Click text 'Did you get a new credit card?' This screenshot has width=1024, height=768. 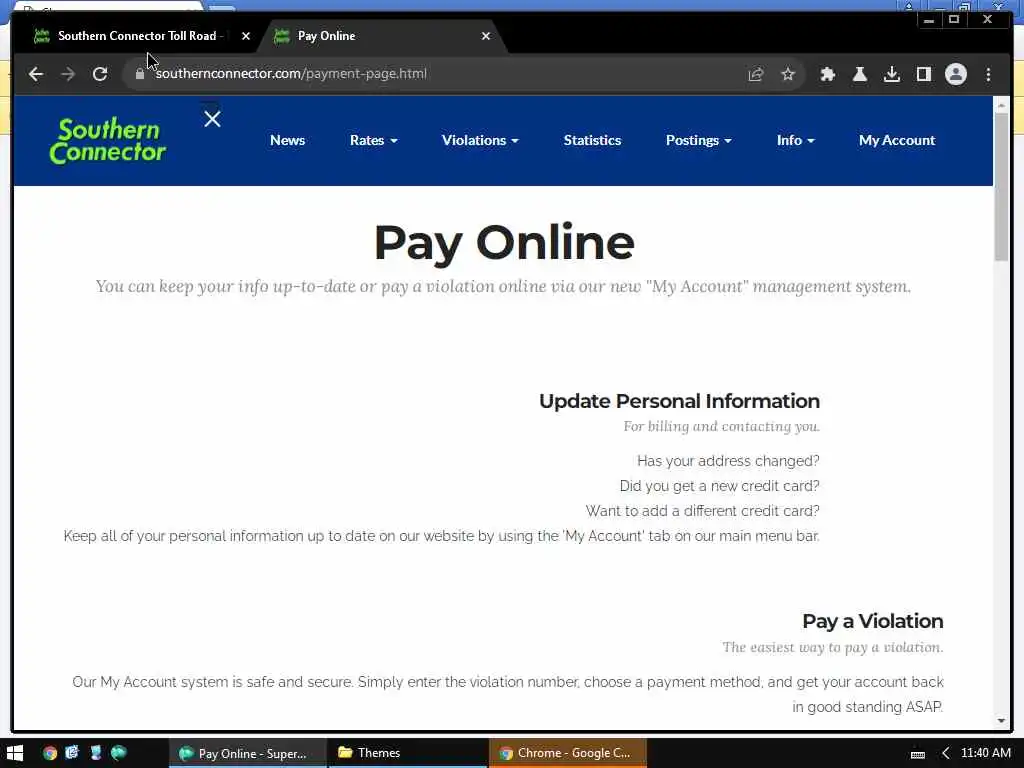[719, 486]
